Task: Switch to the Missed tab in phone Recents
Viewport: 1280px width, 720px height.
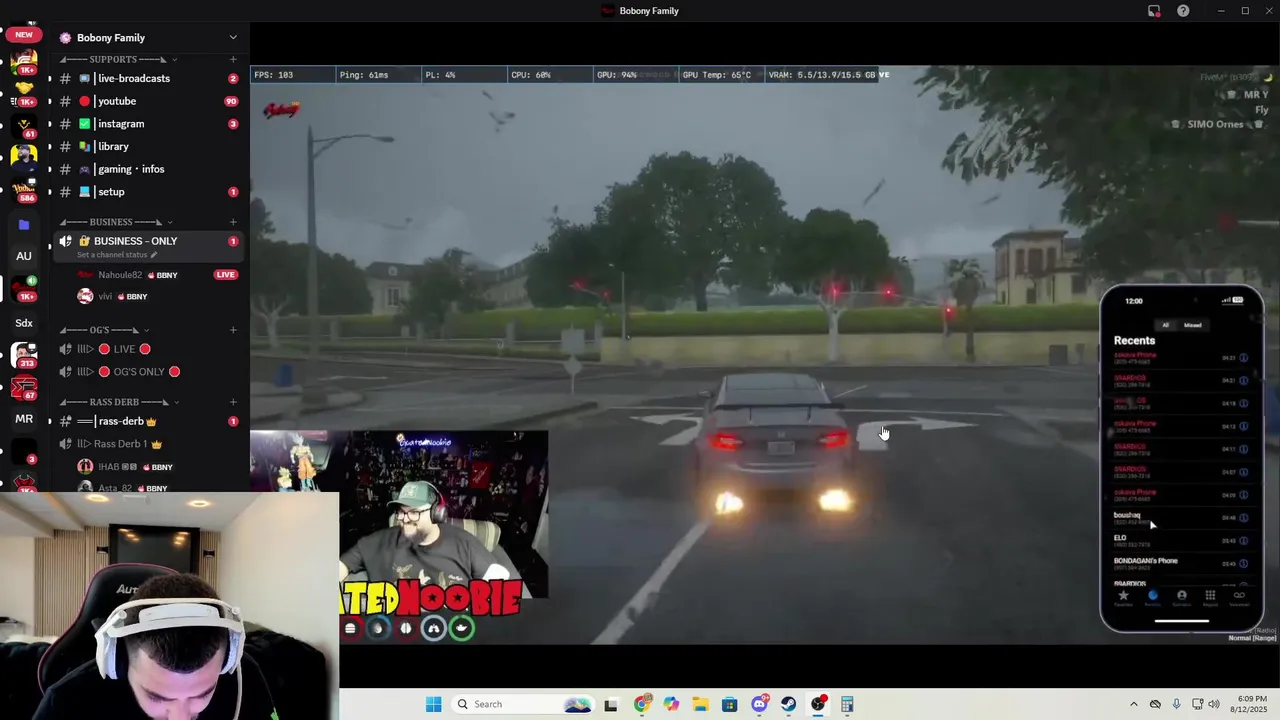Action: [x=1193, y=325]
